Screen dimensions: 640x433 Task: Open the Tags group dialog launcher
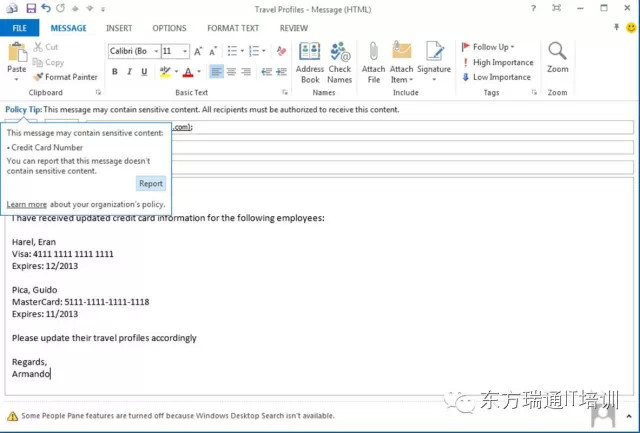point(534,93)
